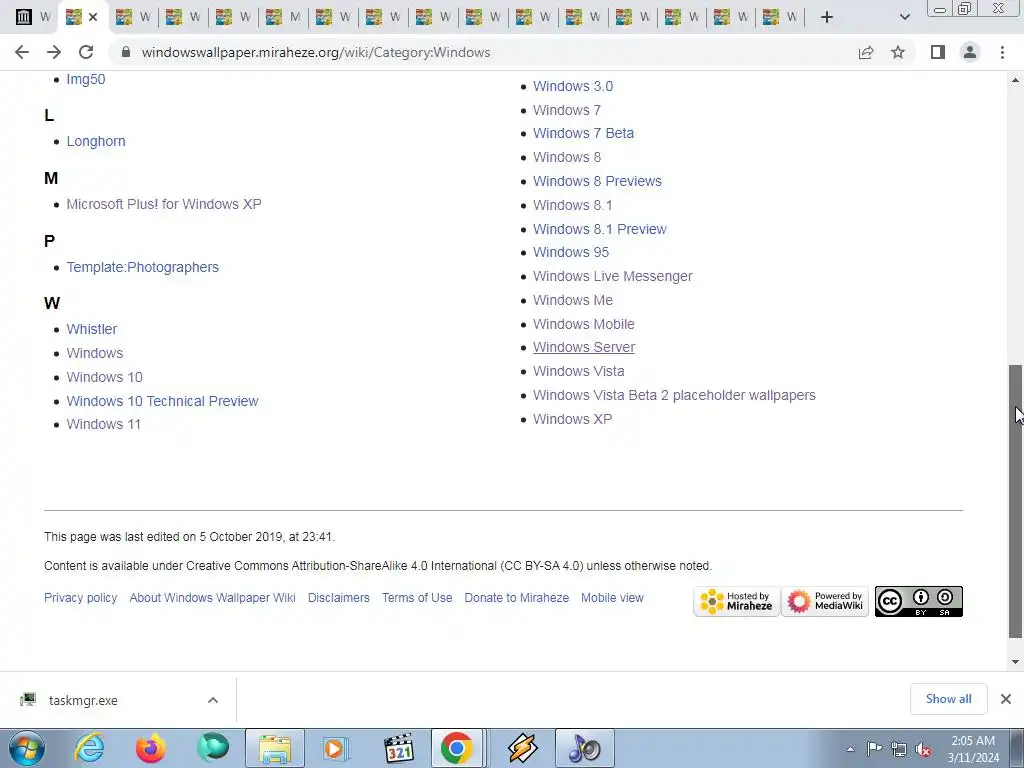Viewport: 1024px width, 768px height.
Task: Open Media Player Classic 321 icon
Action: (x=399, y=748)
